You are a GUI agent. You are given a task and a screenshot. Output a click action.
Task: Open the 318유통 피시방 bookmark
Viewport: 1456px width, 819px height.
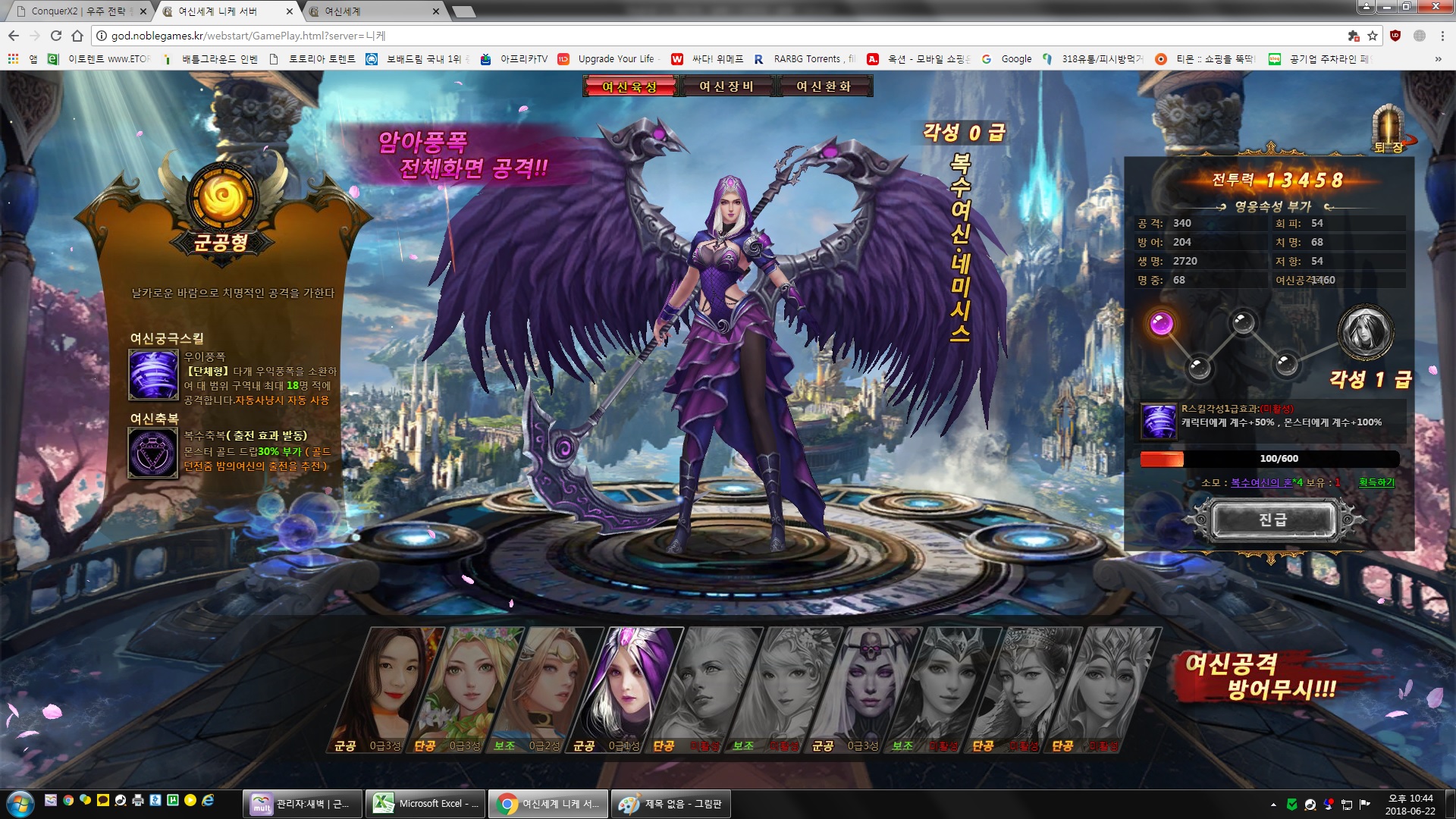pos(1094,58)
